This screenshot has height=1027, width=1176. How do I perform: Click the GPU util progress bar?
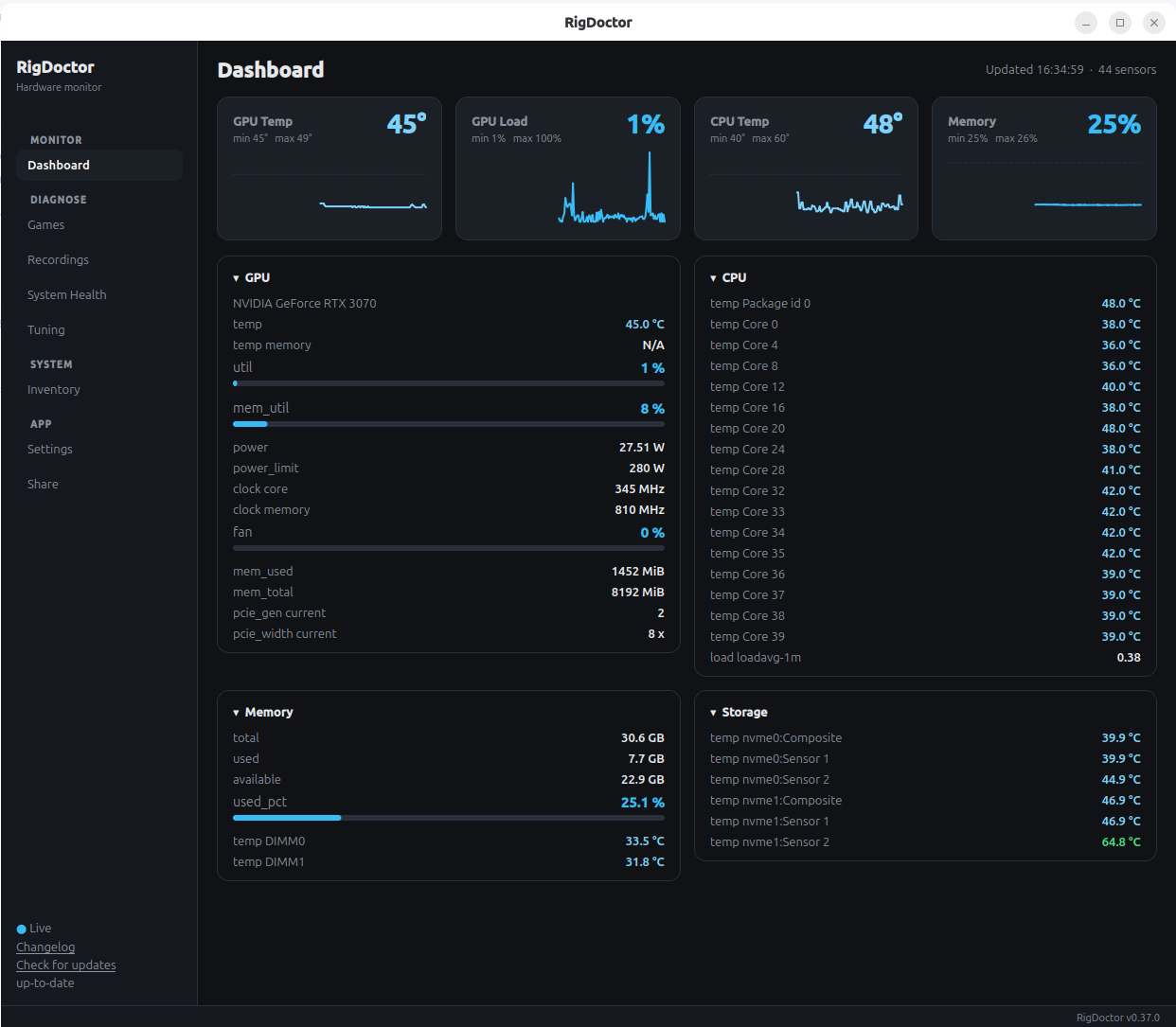pos(449,383)
